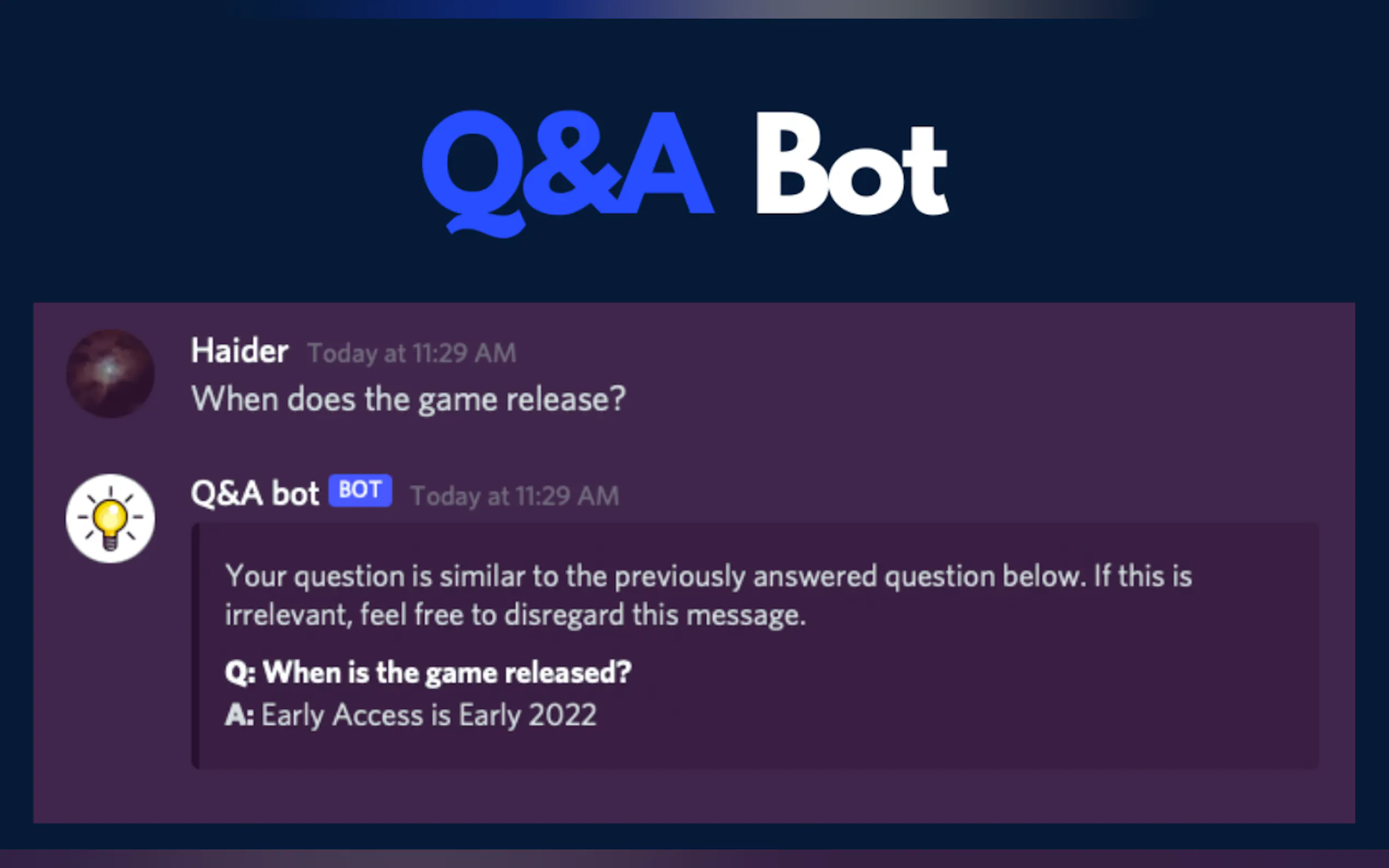Open Haider's username profile

[240, 351]
